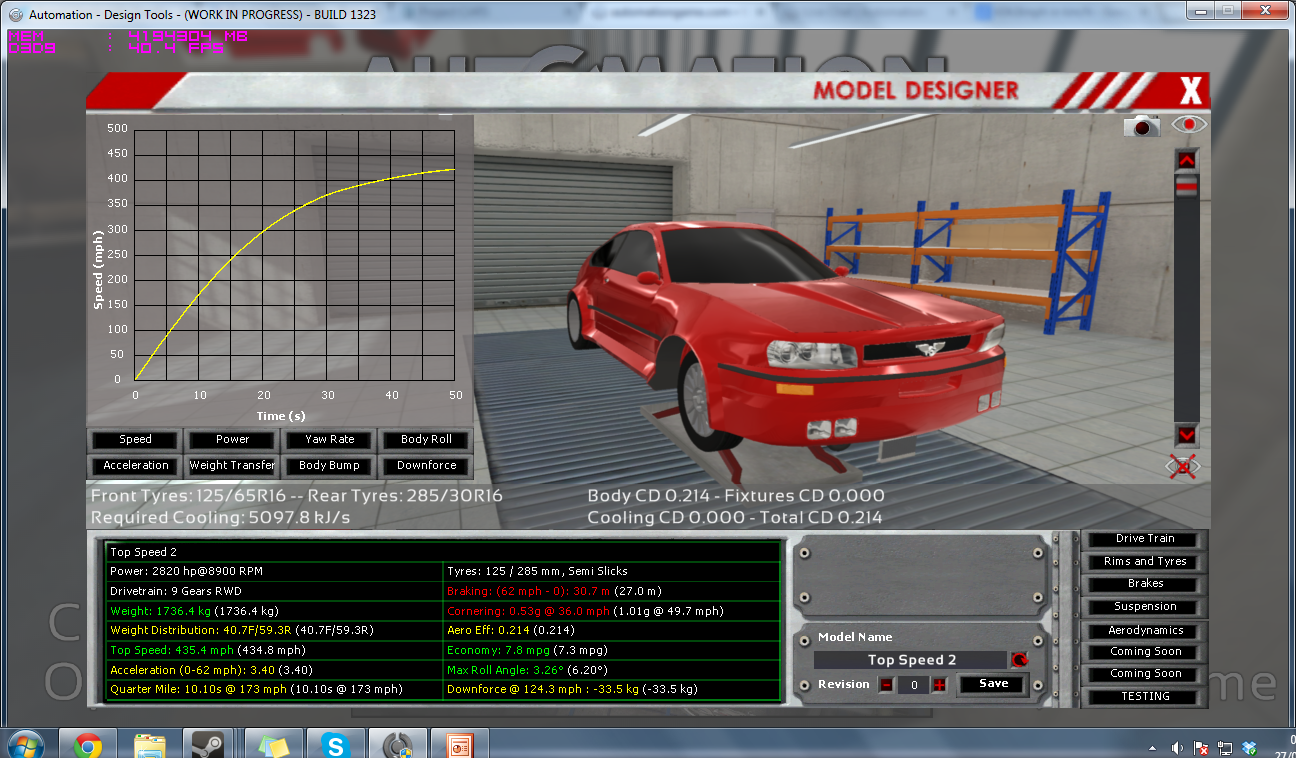The height and width of the screenshot is (758, 1296).
Task: Click the 'Required Cooling: 5097.8 kJ/s' text
Action: [221, 518]
